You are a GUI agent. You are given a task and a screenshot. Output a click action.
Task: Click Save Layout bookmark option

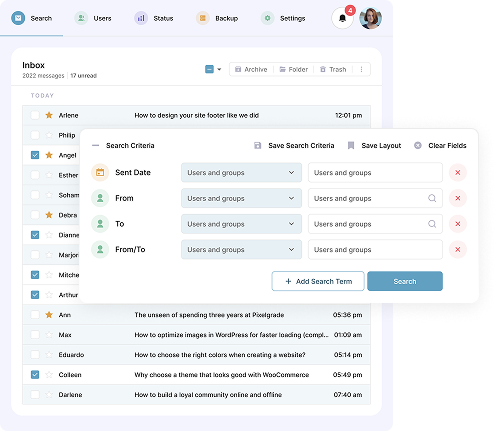(374, 146)
